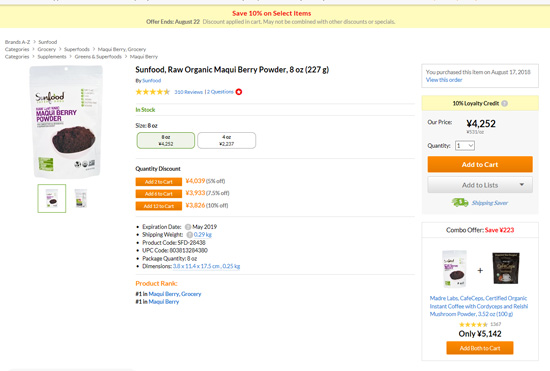Click the red circular icon beside 2 Questions
Image resolution: width=550 pixels, height=371 pixels.
(239, 92)
